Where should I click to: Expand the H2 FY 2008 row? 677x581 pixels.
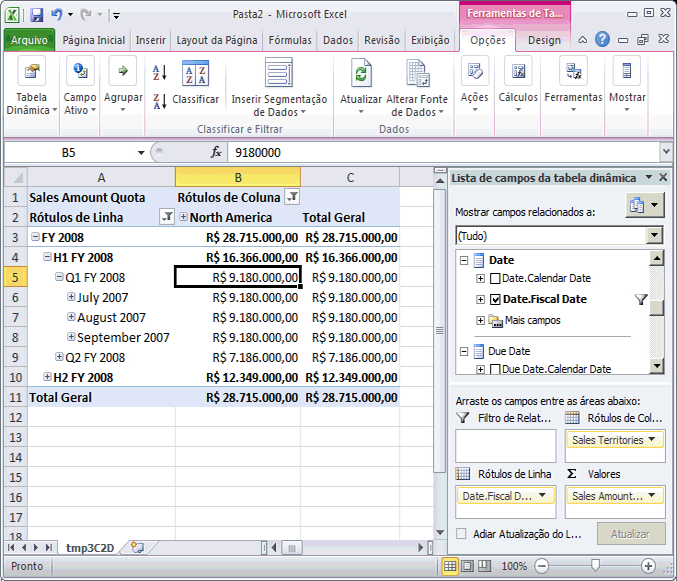click(x=48, y=377)
